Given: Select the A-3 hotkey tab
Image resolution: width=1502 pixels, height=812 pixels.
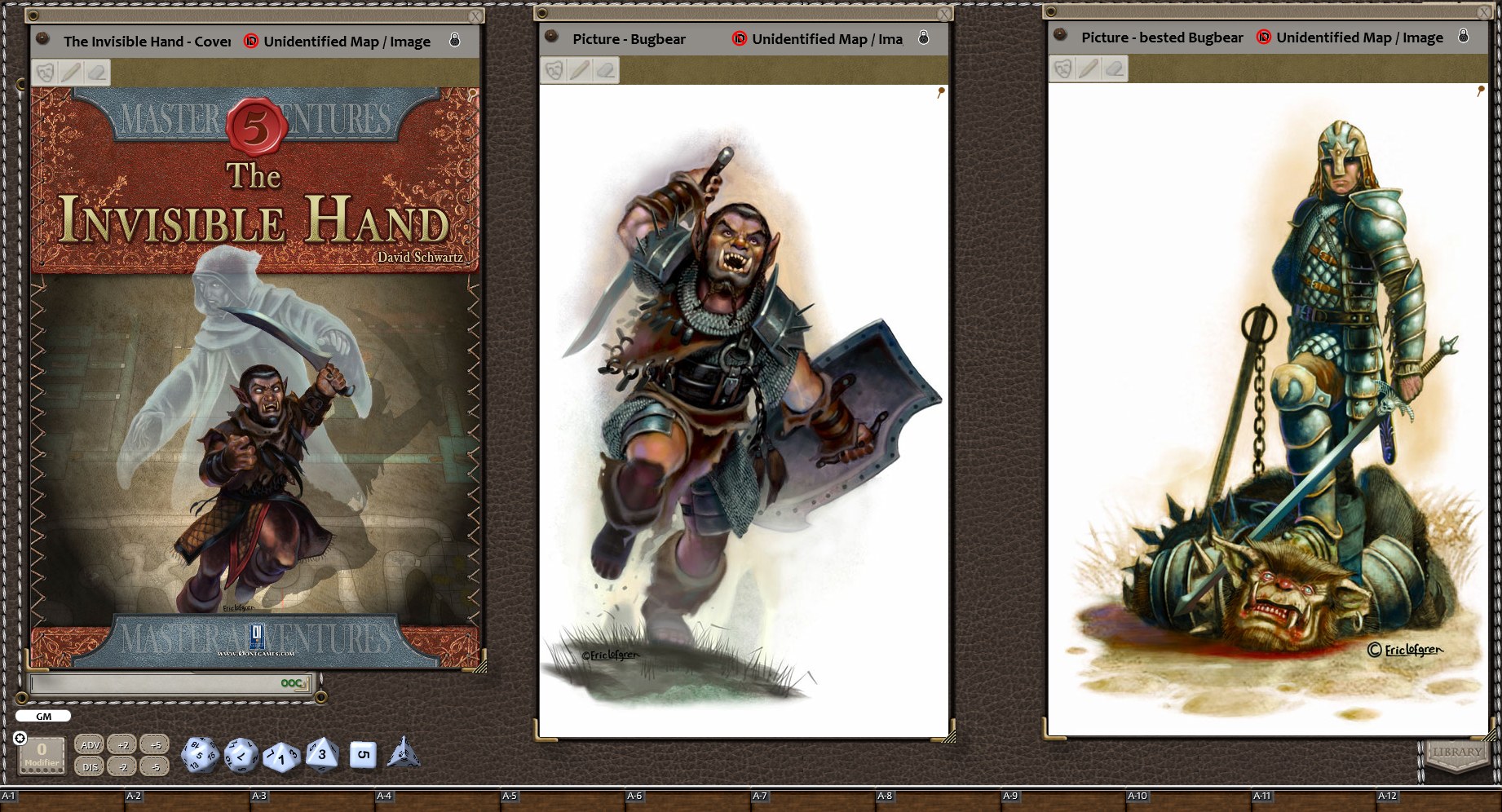Looking at the screenshot, I should tap(259, 795).
